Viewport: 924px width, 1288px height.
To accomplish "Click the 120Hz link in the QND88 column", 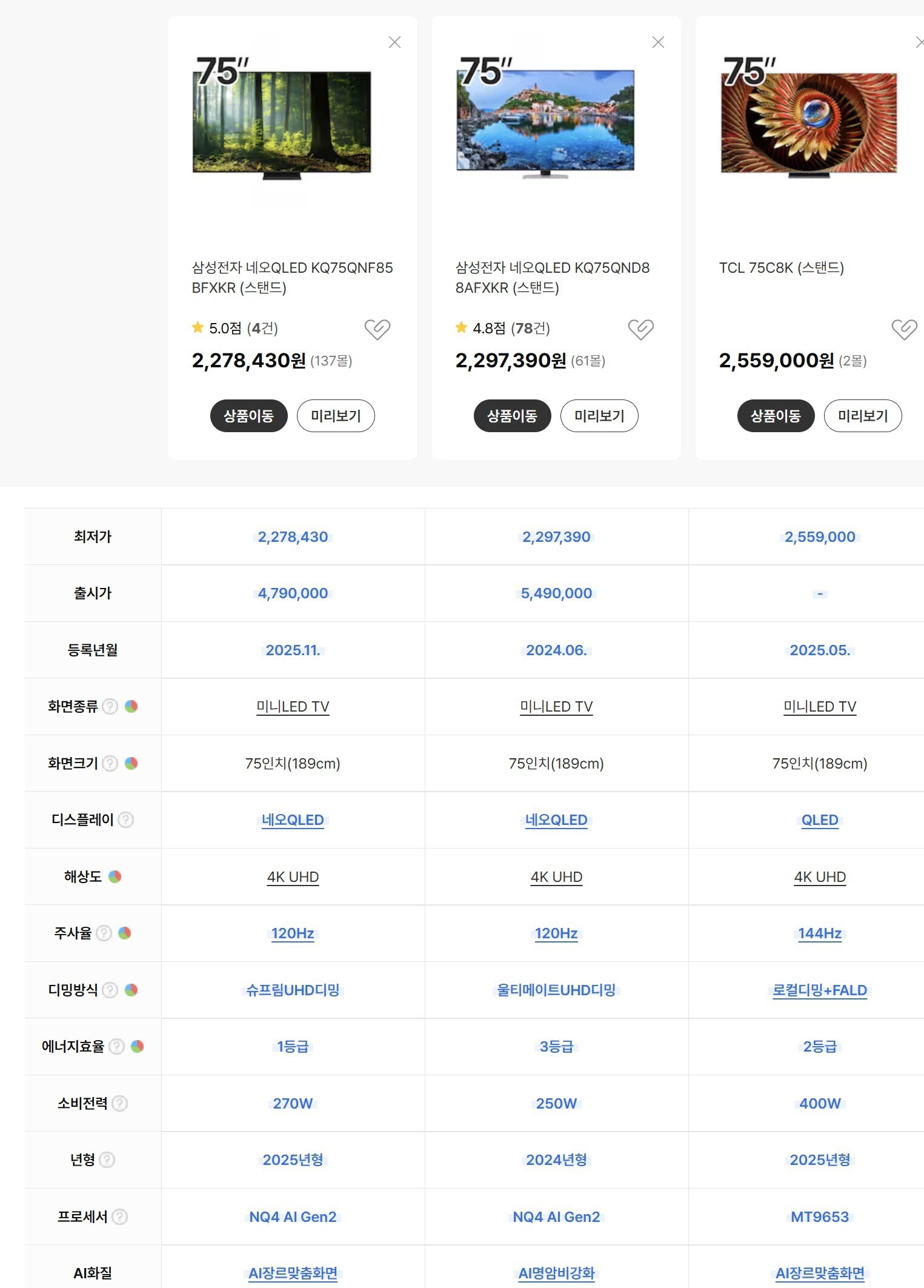I will click(556, 933).
